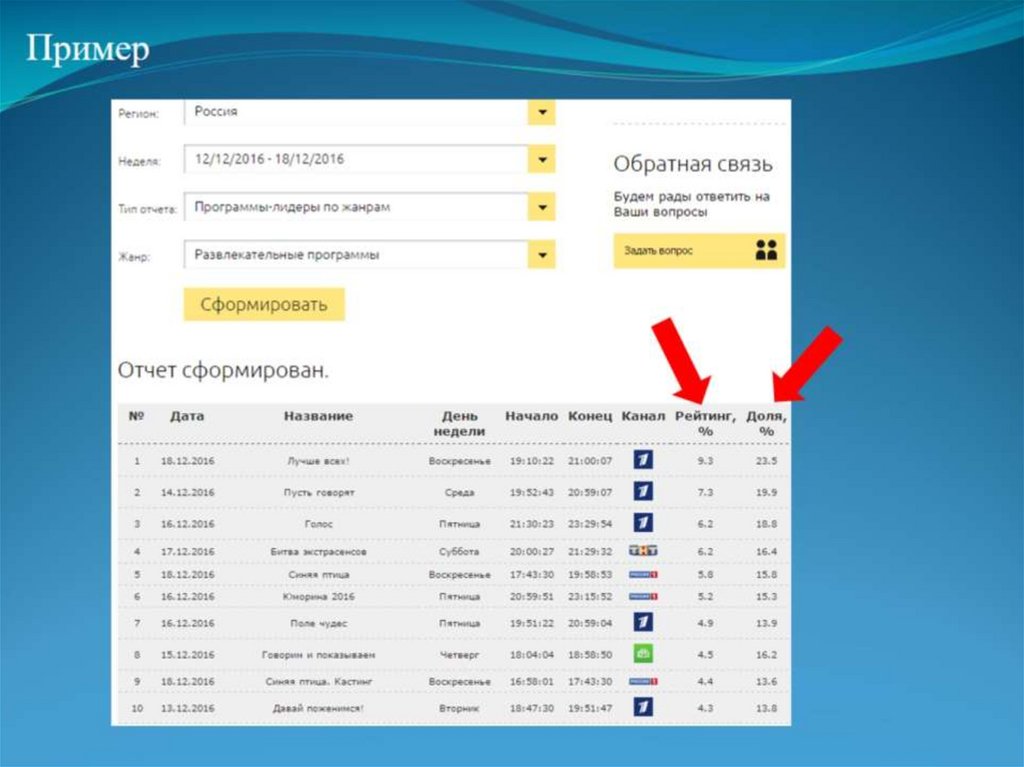
Task: Click Россия 1 logo in Синяя птица. Кастинг row
Action: click(643, 681)
